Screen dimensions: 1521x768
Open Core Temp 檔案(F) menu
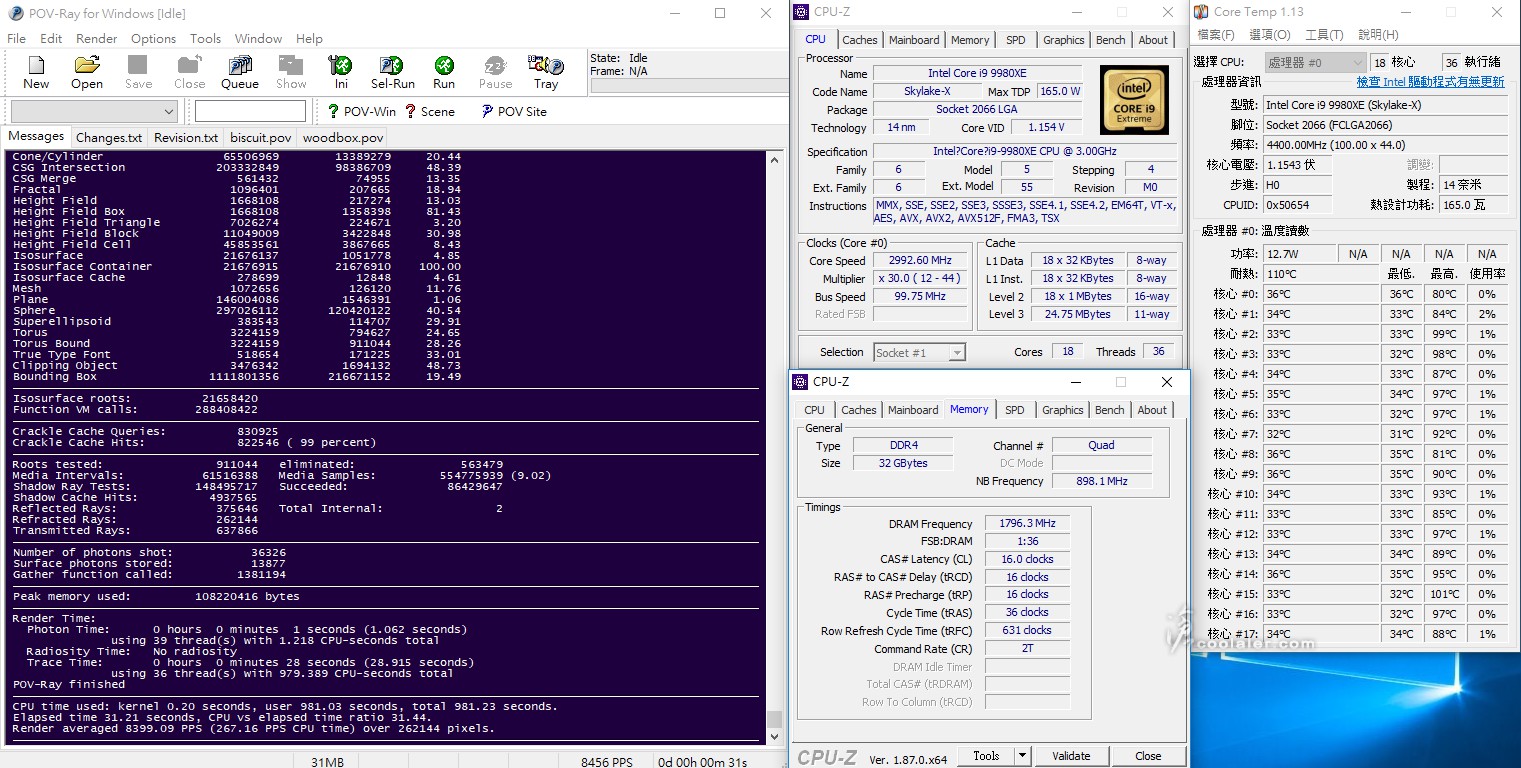click(x=1216, y=35)
